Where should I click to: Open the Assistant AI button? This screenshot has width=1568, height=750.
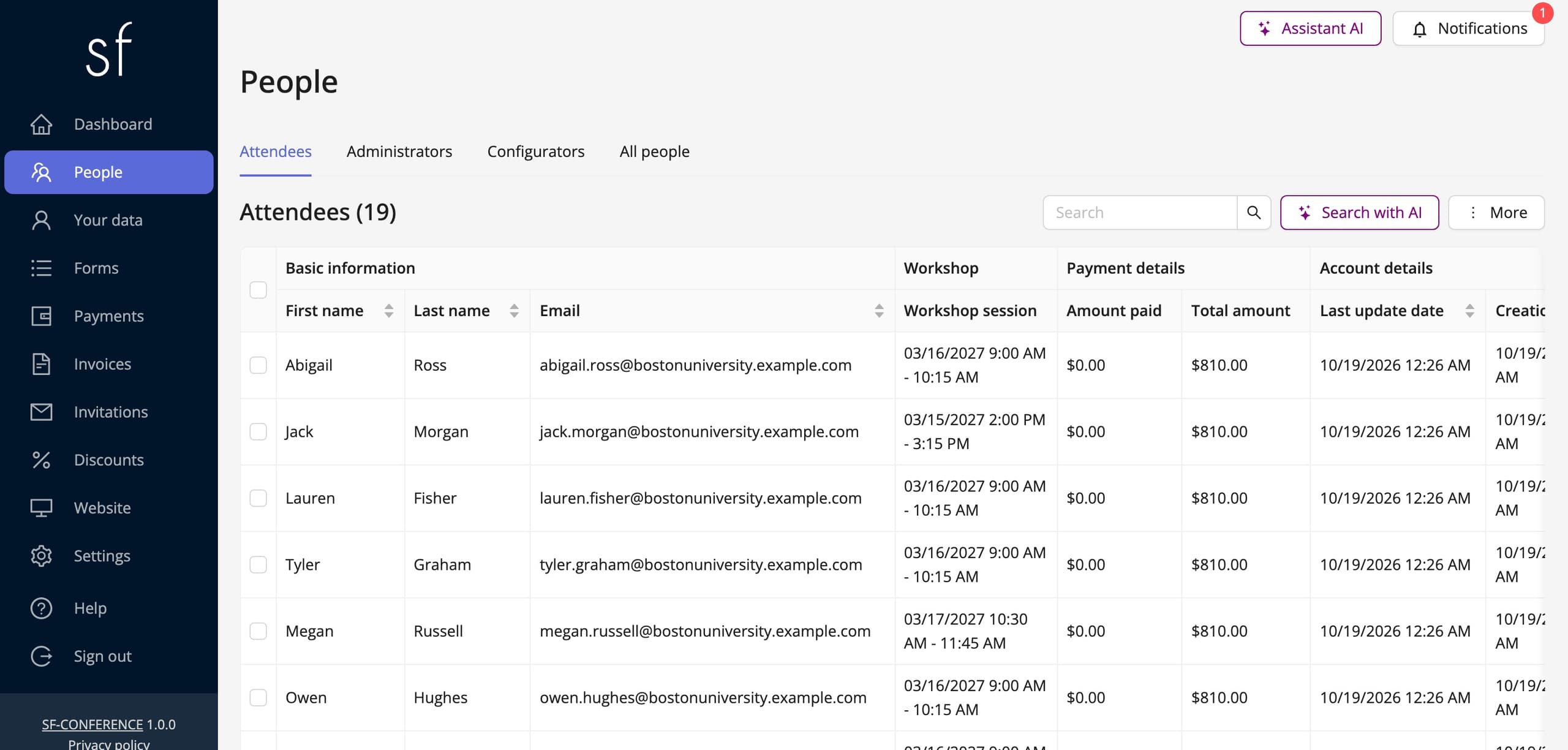(1310, 28)
